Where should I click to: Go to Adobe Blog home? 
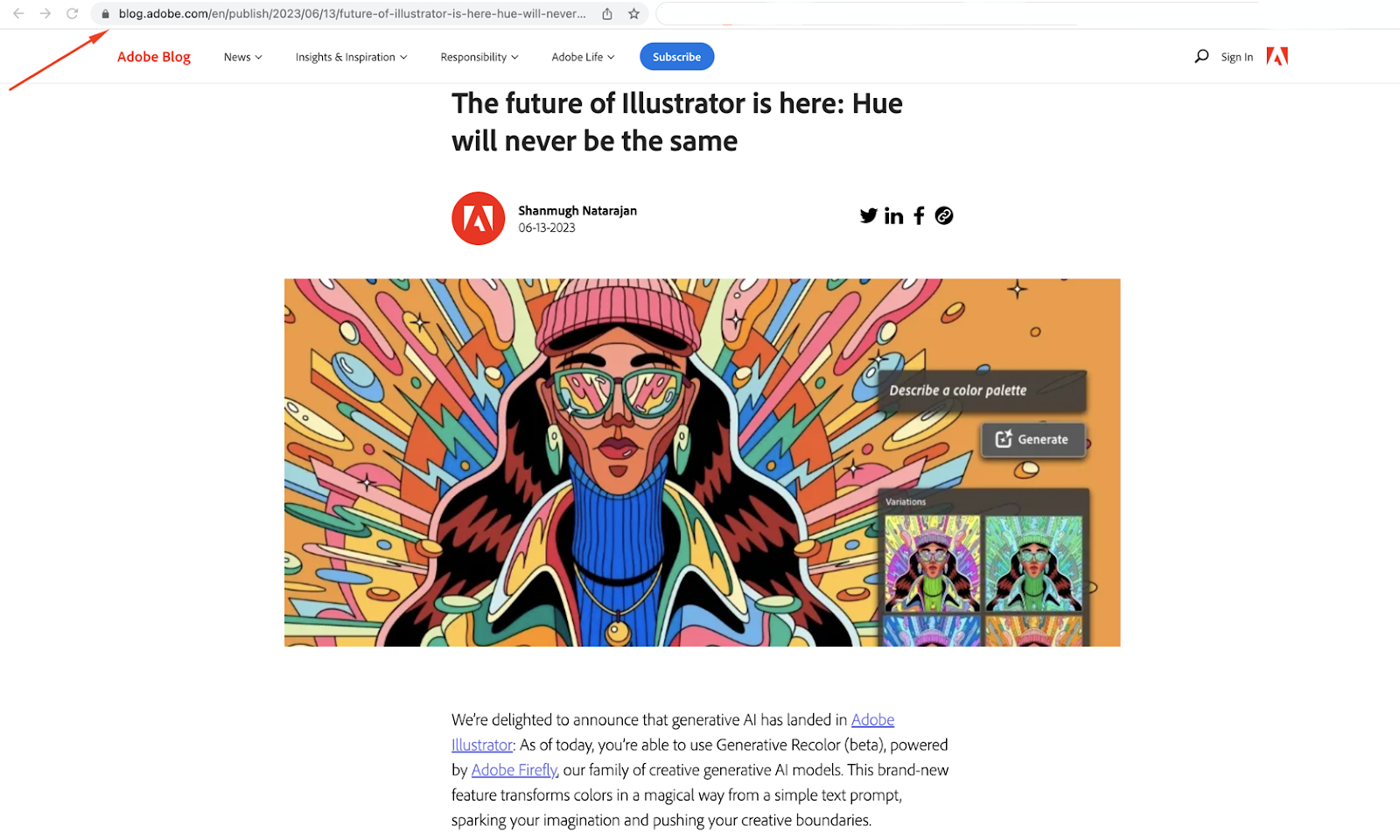pyautogui.click(x=154, y=57)
